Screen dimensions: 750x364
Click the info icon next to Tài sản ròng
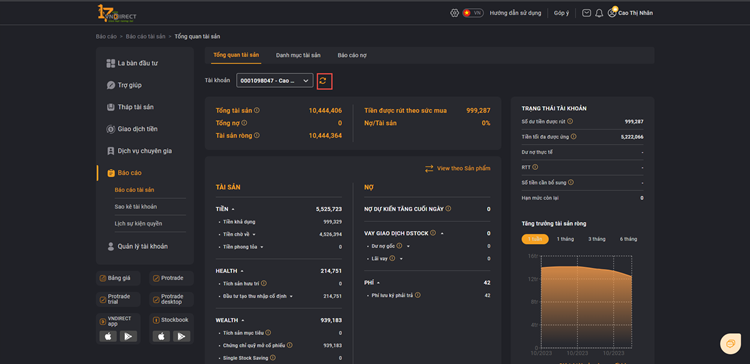coord(257,135)
